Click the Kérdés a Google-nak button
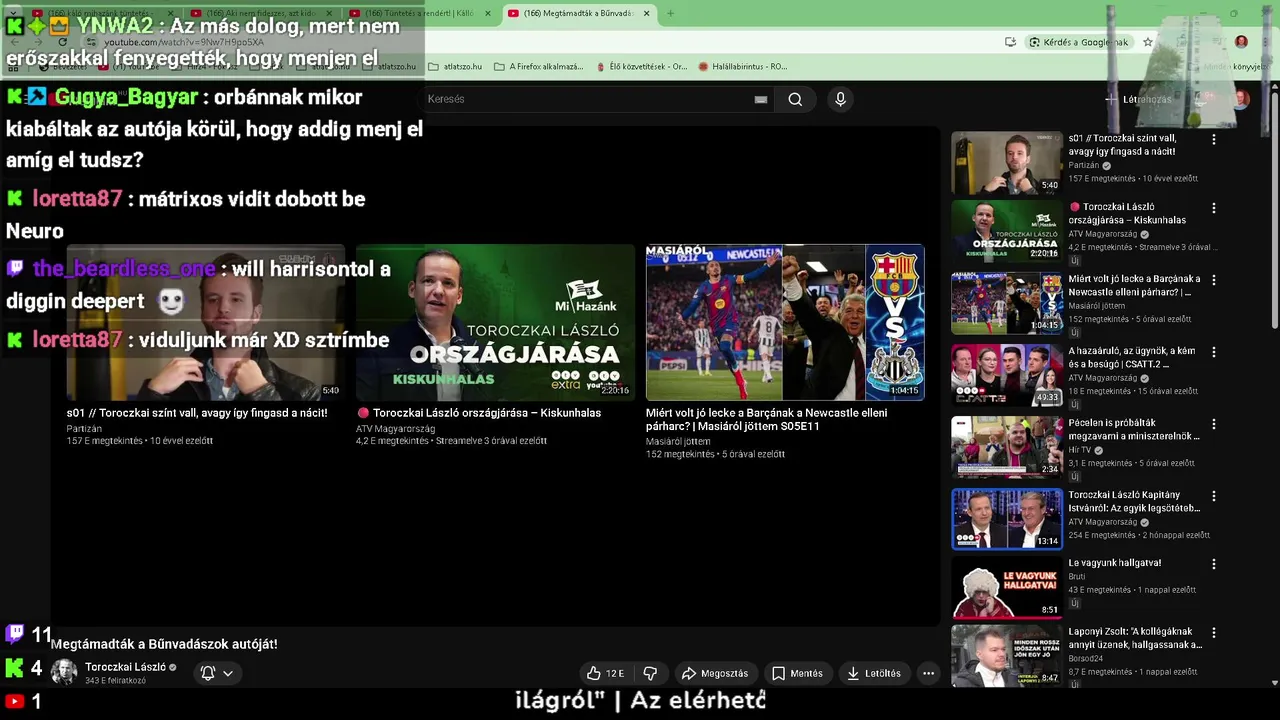Viewport: 1280px width, 720px height. (1079, 42)
